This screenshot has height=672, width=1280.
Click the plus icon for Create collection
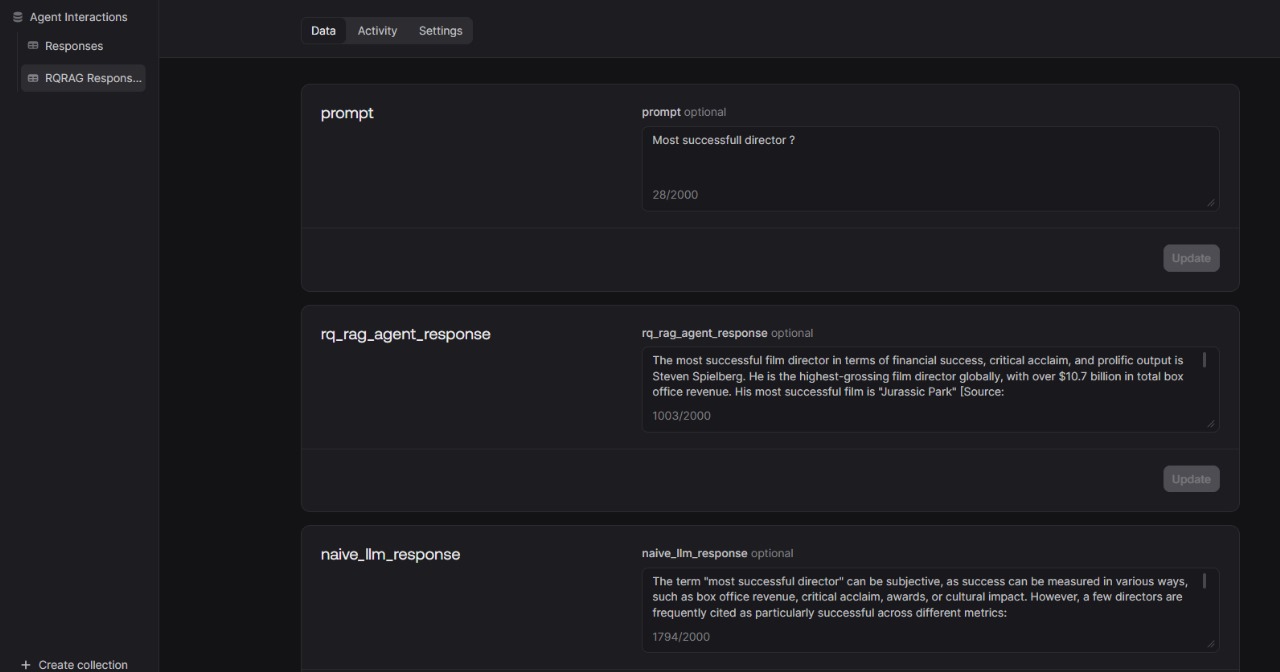pyautogui.click(x=26, y=665)
